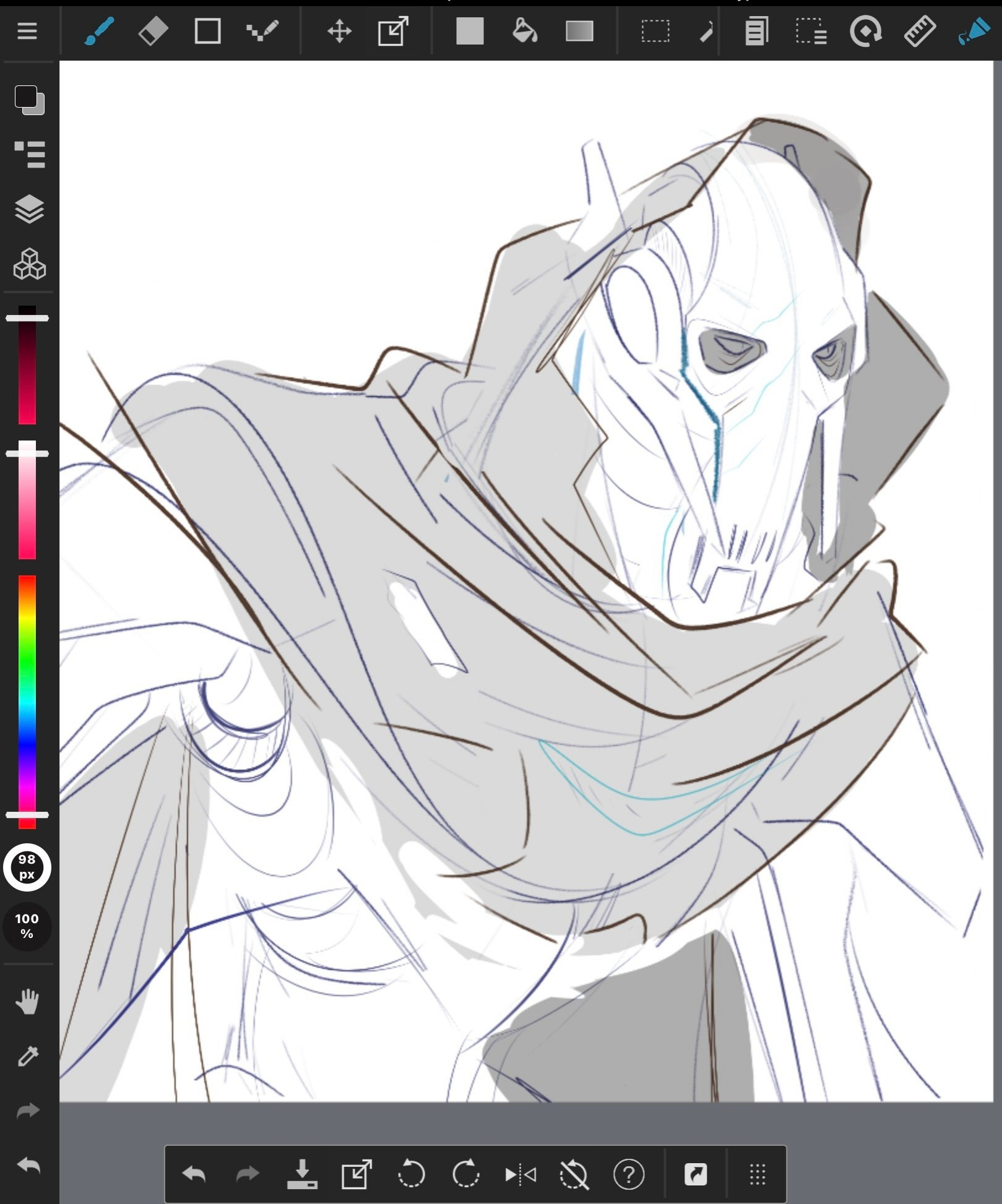Click the undo arrow in left sidebar
The width and height of the screenshot is (1002, 1204).
pyautogui.click(x=28, y=1166)
